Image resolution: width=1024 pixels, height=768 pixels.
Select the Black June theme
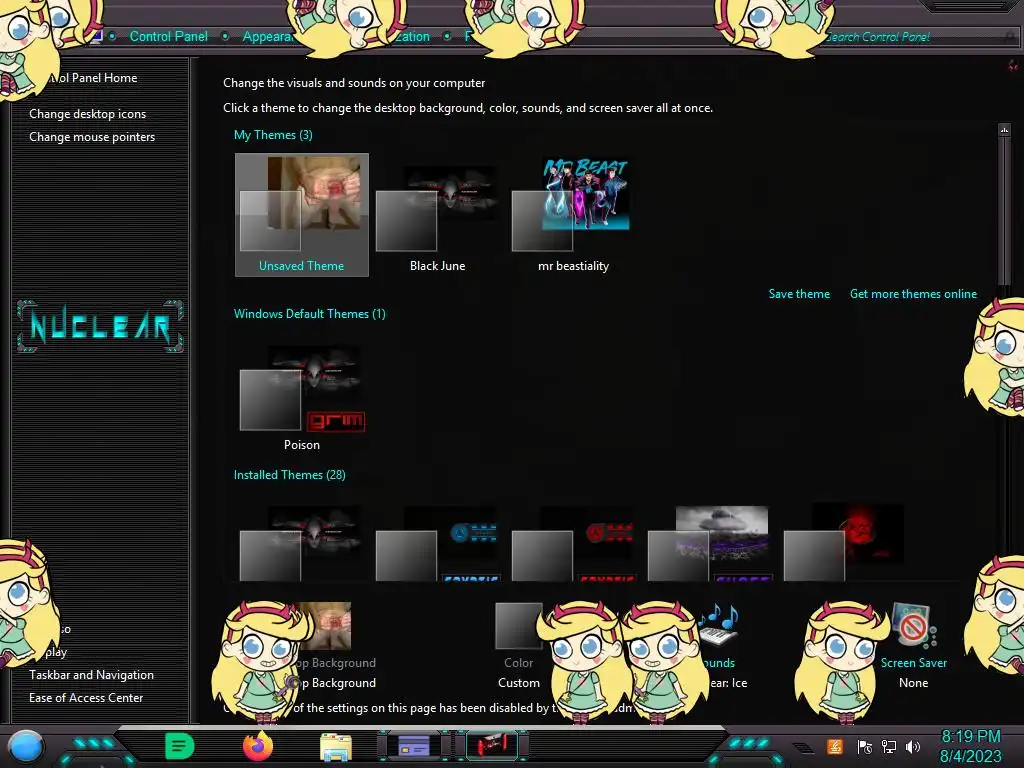point(438,215)
